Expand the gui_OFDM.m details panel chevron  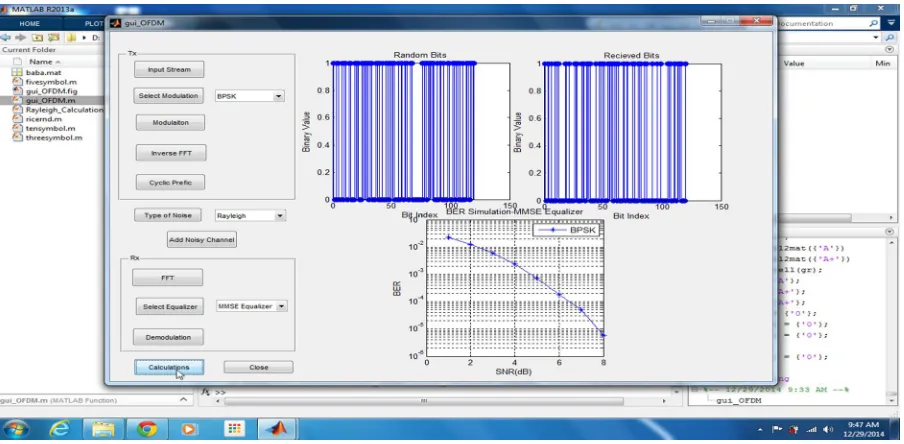(183, 400)
